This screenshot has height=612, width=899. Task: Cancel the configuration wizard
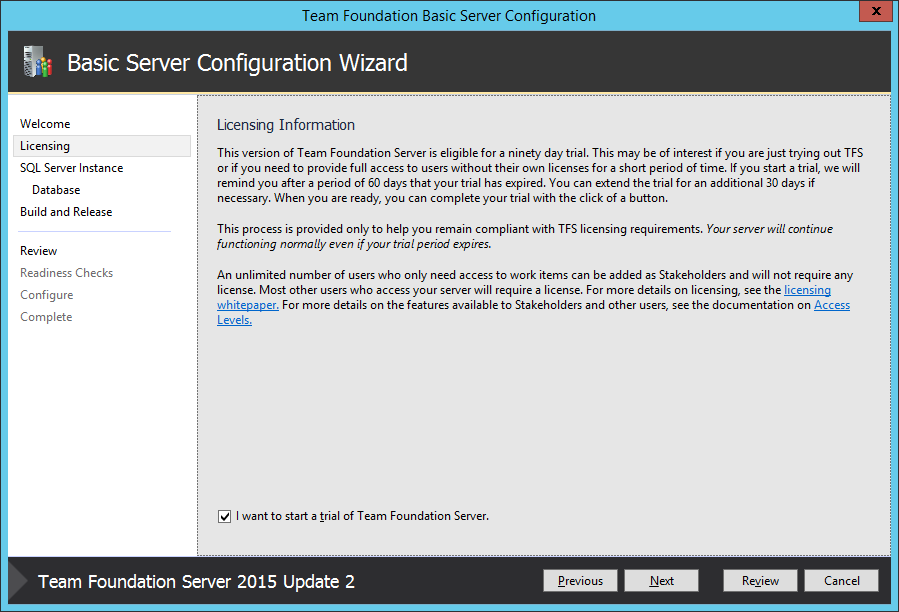click(842, 580)
